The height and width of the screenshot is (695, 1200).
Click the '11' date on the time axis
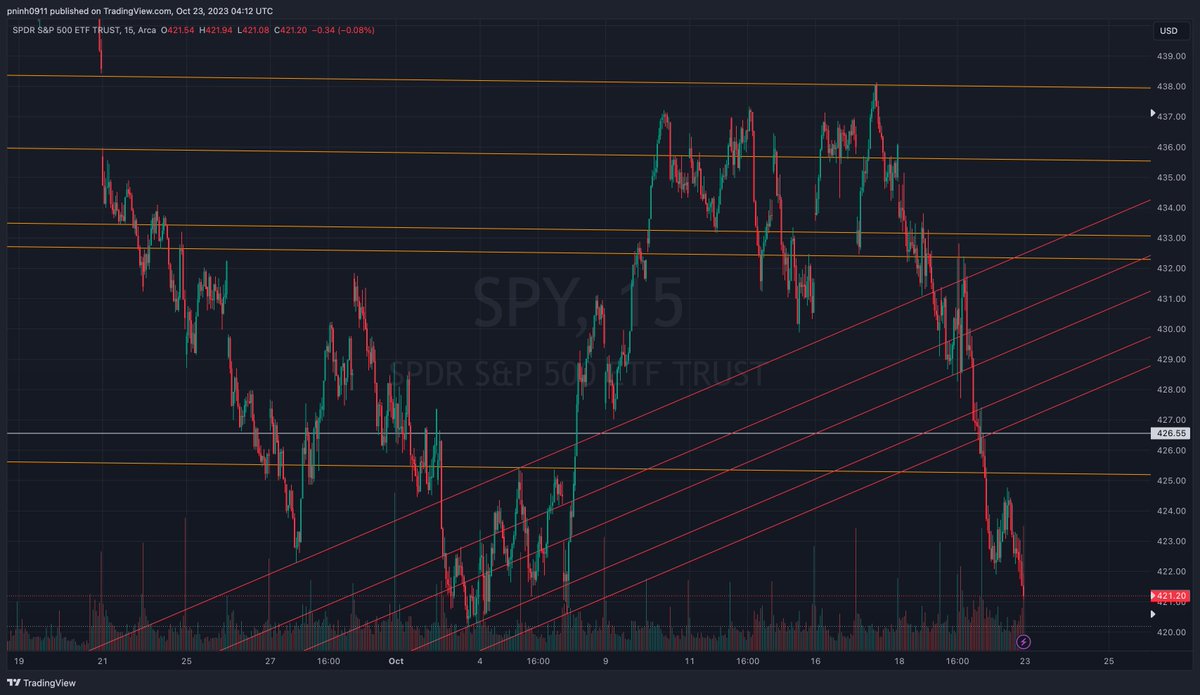pyautogui.click(x=689, y=661)
